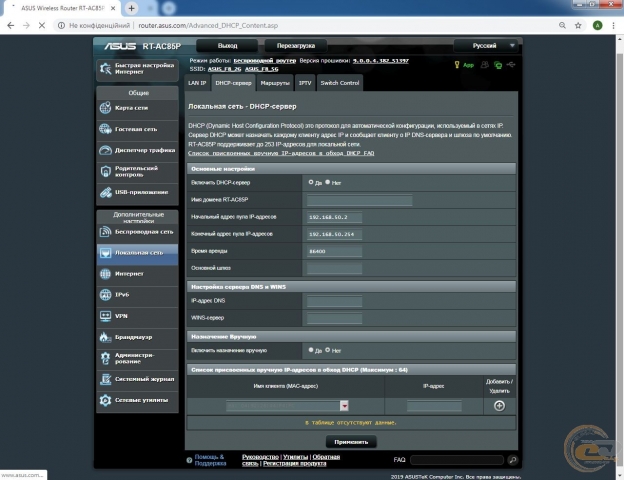The width and height of the screenshot is (624, 480).
Task: Expand the client MAC address dropdown arrow
Action: 344,406
